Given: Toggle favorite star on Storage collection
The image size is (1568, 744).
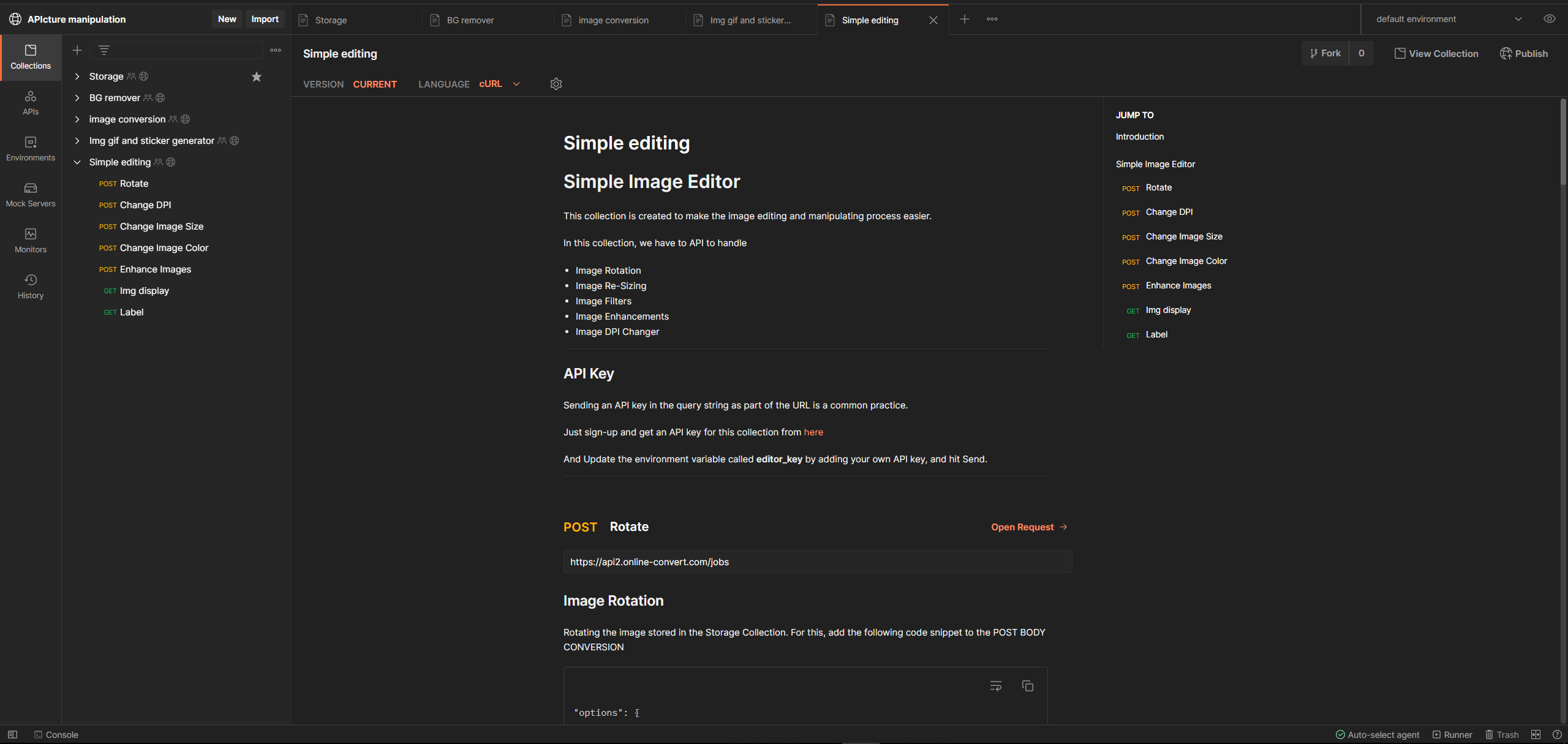Looking at the screenshot, I should tap(257, 77).
